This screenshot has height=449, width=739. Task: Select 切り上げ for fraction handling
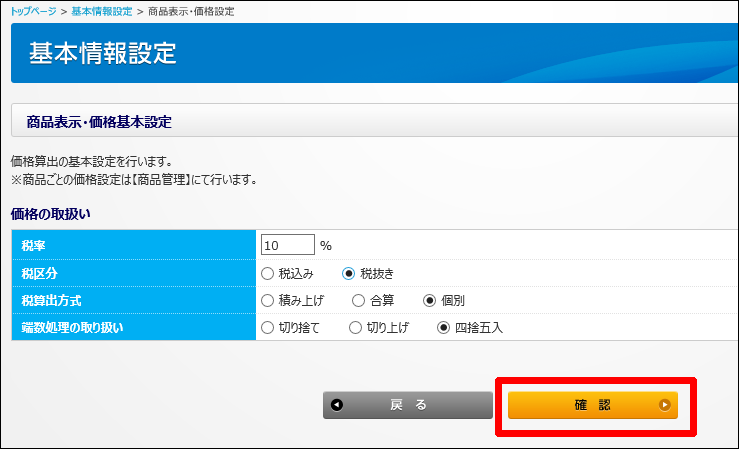(355, 327)
